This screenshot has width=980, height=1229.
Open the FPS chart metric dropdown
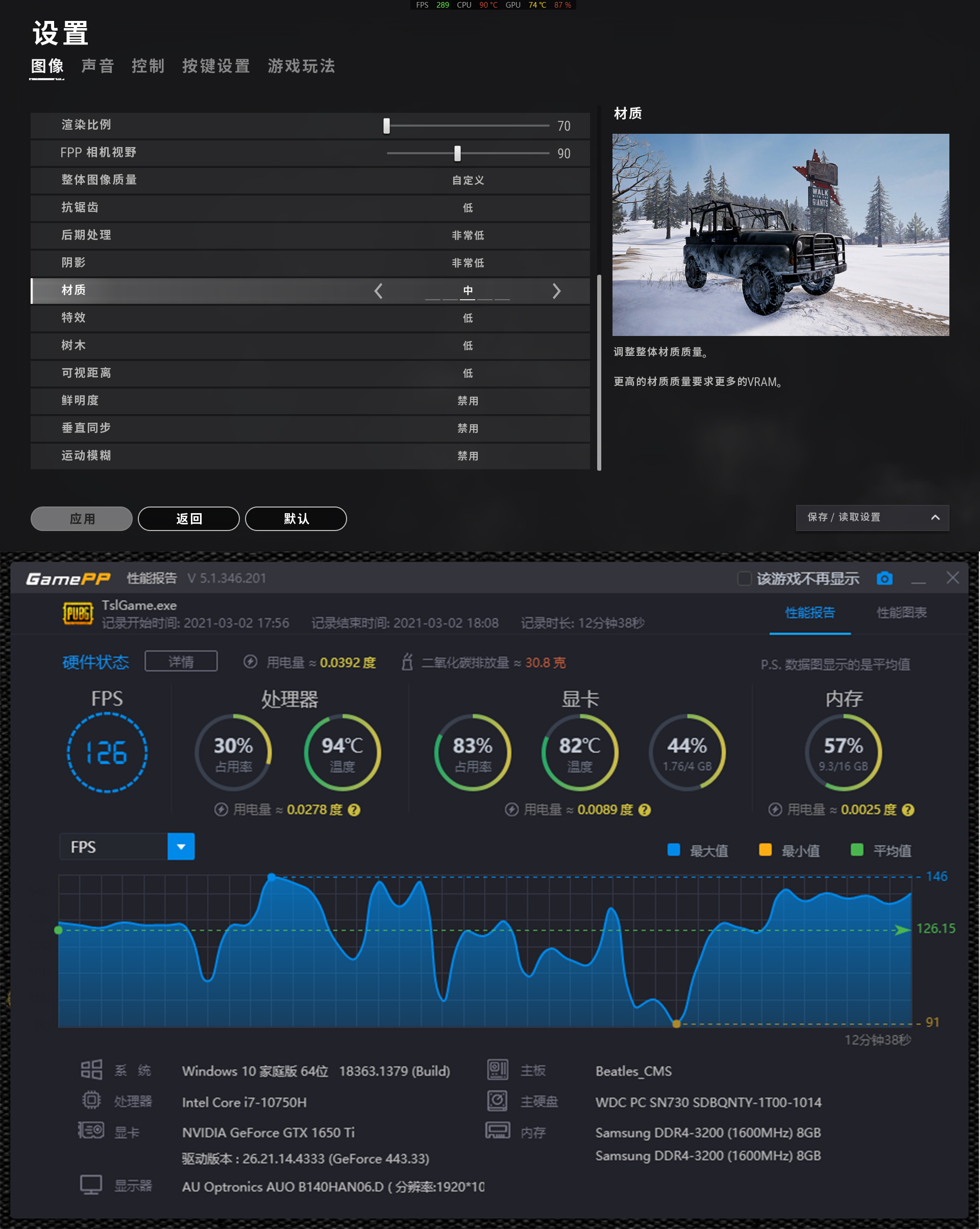(181, 847)
